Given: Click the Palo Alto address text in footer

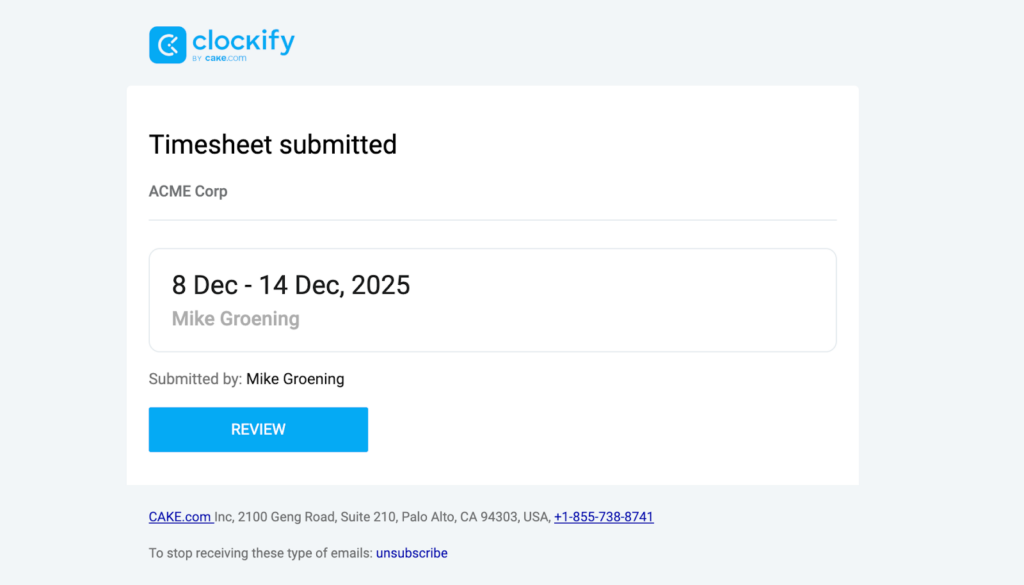Looking at the screenshot, I should [x=428, y=517].
